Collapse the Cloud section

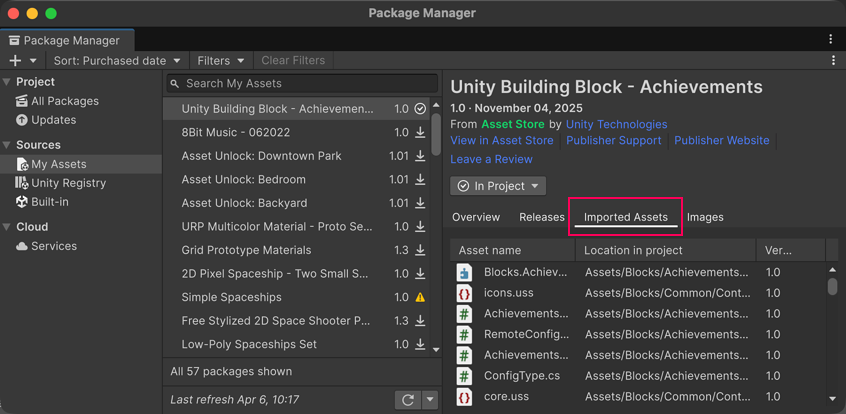[x=6, y=227]
